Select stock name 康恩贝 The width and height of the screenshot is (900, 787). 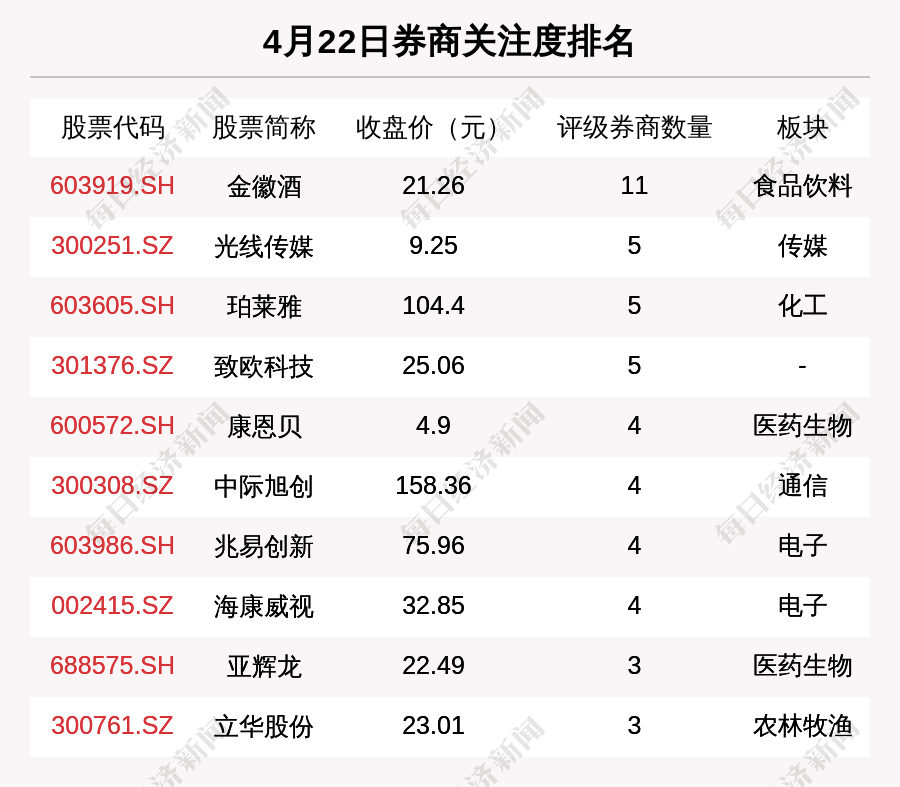pyautogui.click(x=264, y=427)
